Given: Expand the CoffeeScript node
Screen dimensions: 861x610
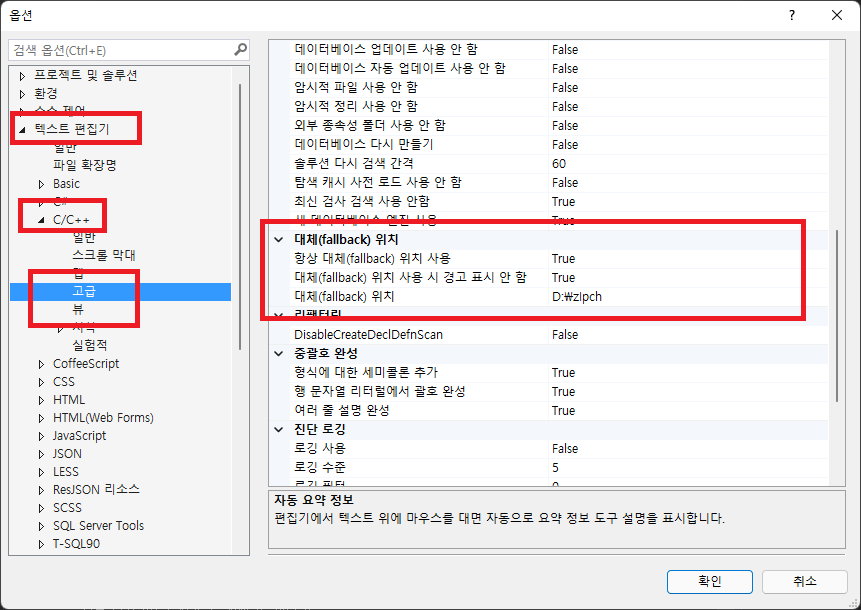Looking at the screenshot, I should tap(41, 364).
